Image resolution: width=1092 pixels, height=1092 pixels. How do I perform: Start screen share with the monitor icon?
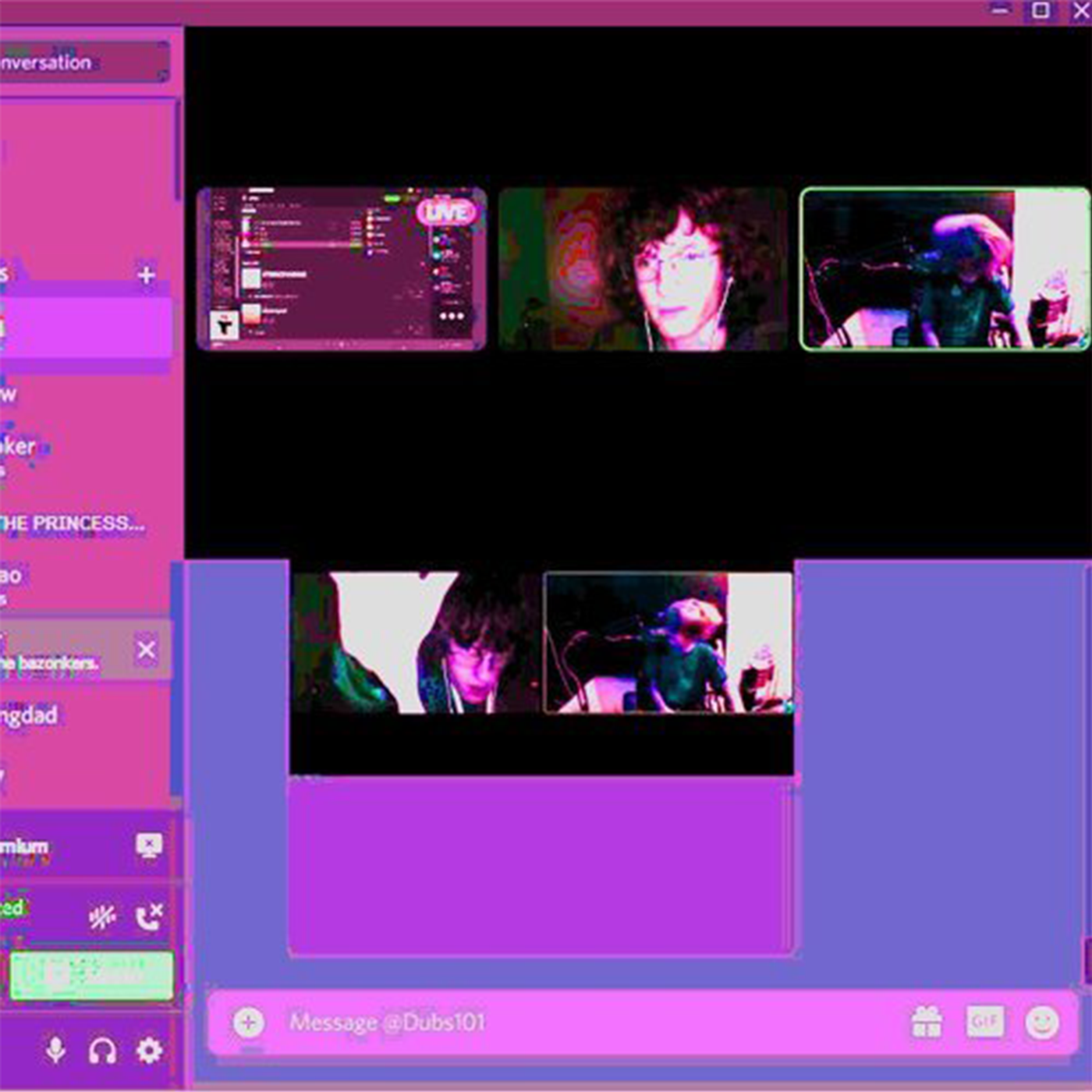coord(148,846)
